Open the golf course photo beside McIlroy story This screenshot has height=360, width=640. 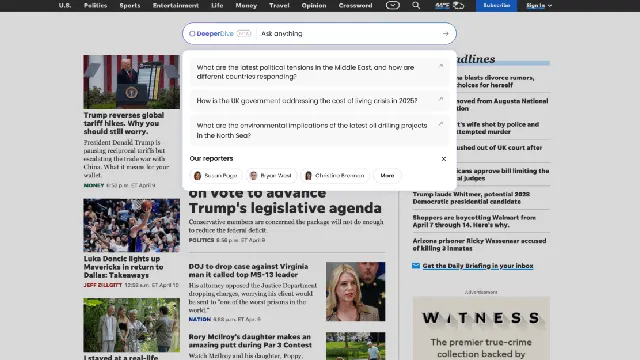coord(356,346)
